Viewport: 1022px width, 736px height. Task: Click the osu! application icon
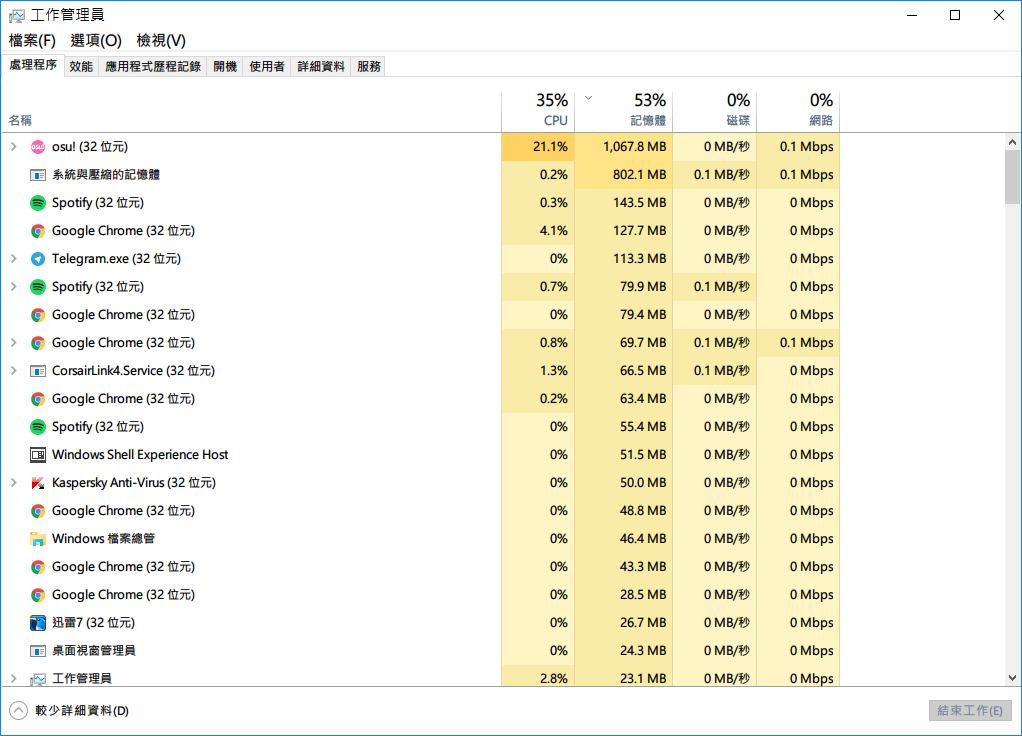point(38,147)
